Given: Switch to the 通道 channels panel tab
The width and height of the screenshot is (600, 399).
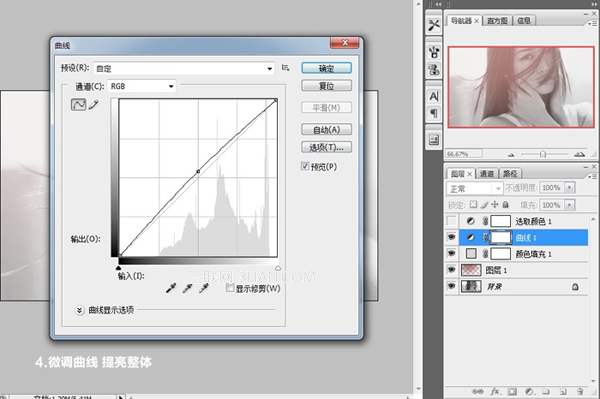Looking at the screenshot, I should coord(487,174).
